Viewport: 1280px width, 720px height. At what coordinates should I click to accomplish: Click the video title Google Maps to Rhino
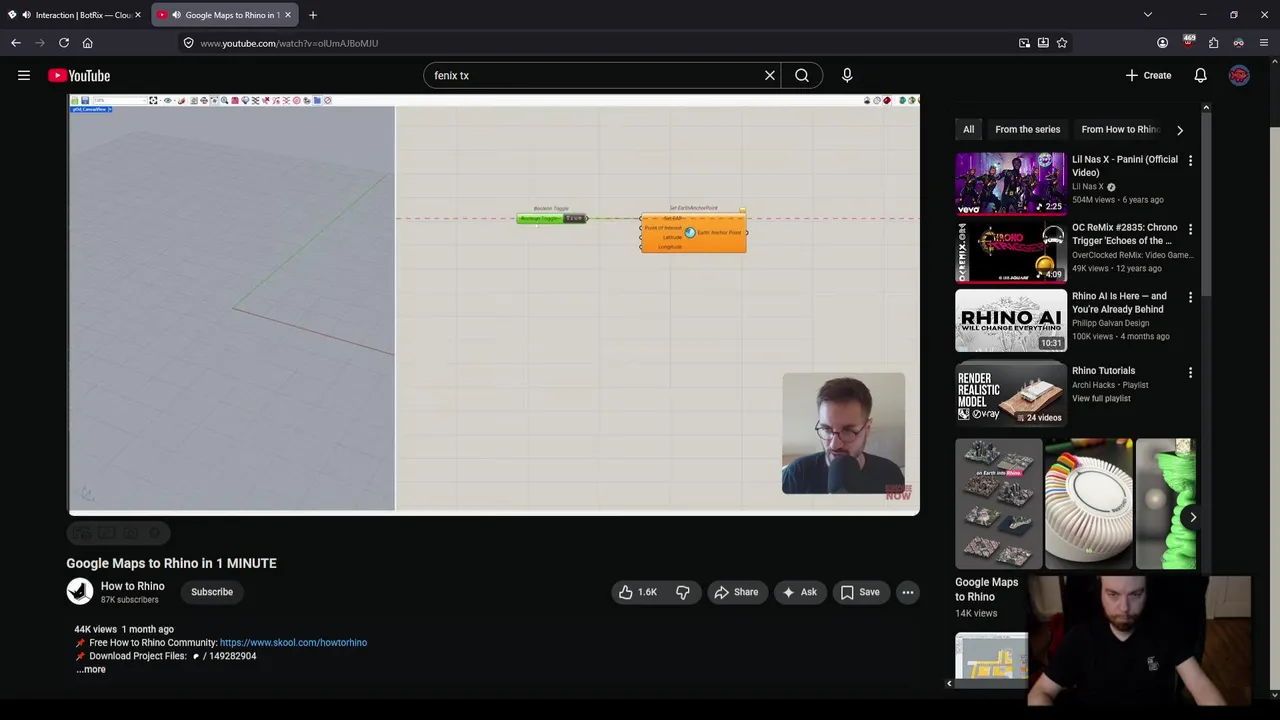click(171, 563)
